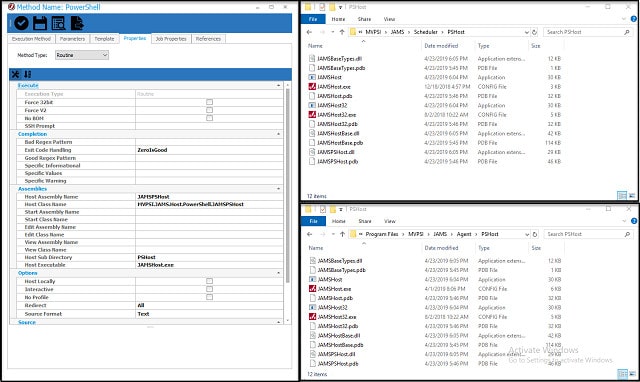Viewport: 640px width, 382px height.
Task: Click search magnifier in Agent PSHost window
Action: 627,234
